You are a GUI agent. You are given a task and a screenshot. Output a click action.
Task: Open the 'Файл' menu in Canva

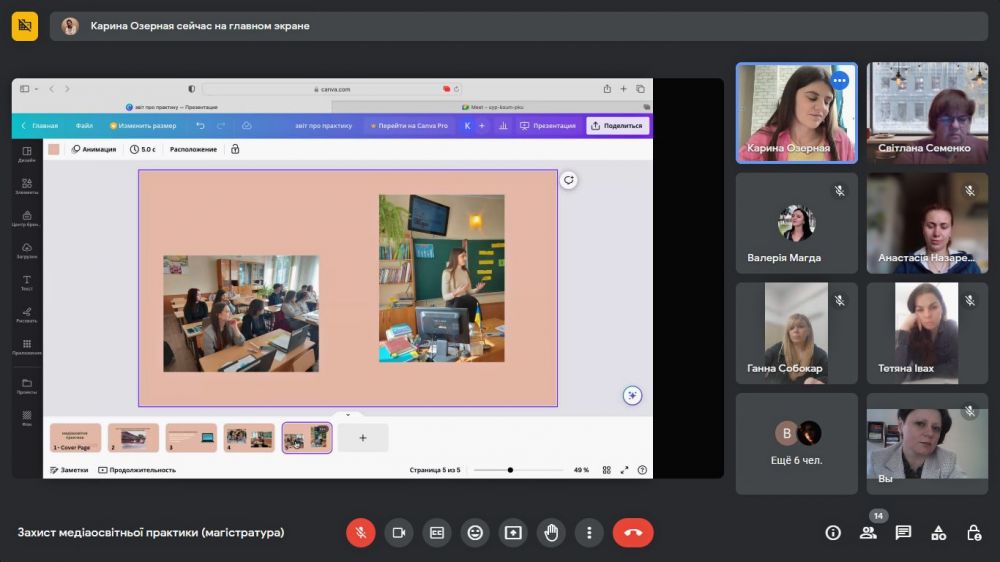pyautogui.click(x=84, y=126)
